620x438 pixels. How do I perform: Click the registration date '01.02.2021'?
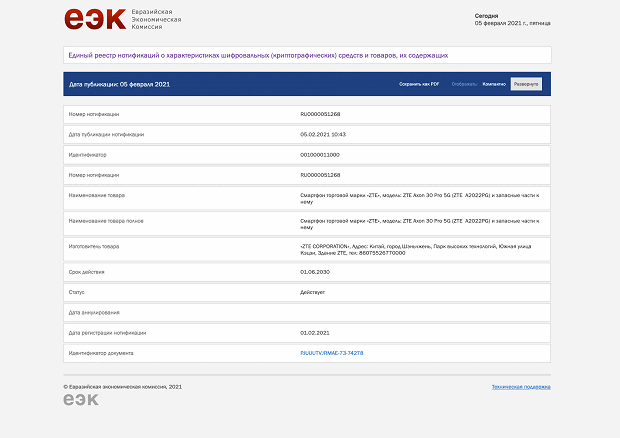(x=315, y=333)
